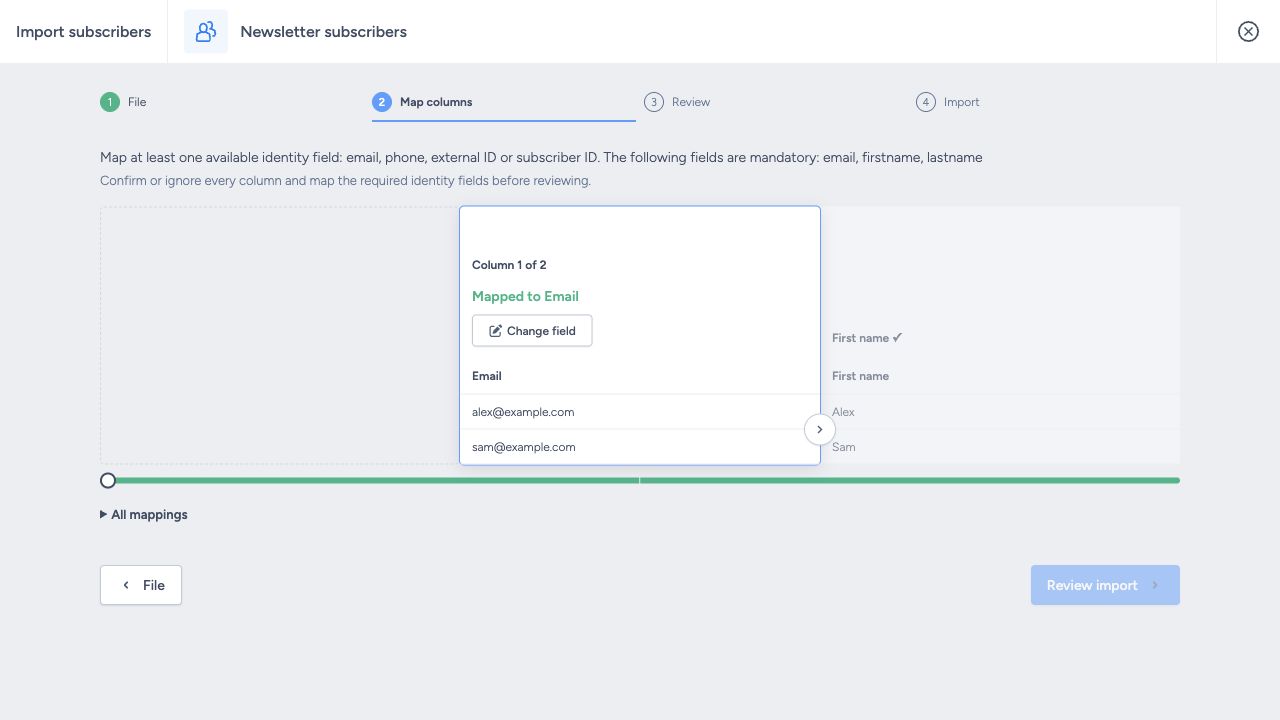The image size is (1280, 720).
Task: Click the Newsletter subscribers people icon
Action: tap(206, 32)
